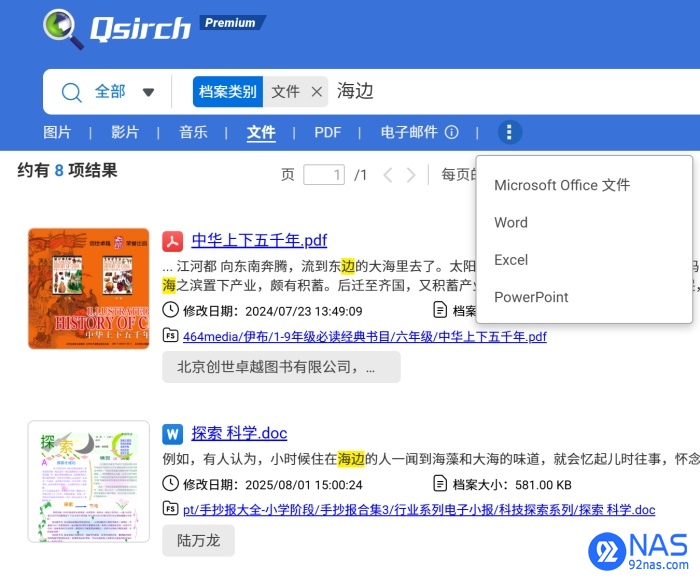The width and height of the screenshot is (700, 580).
Task: Switch to the 电子邮件 tab
Action: click(408, 132)
